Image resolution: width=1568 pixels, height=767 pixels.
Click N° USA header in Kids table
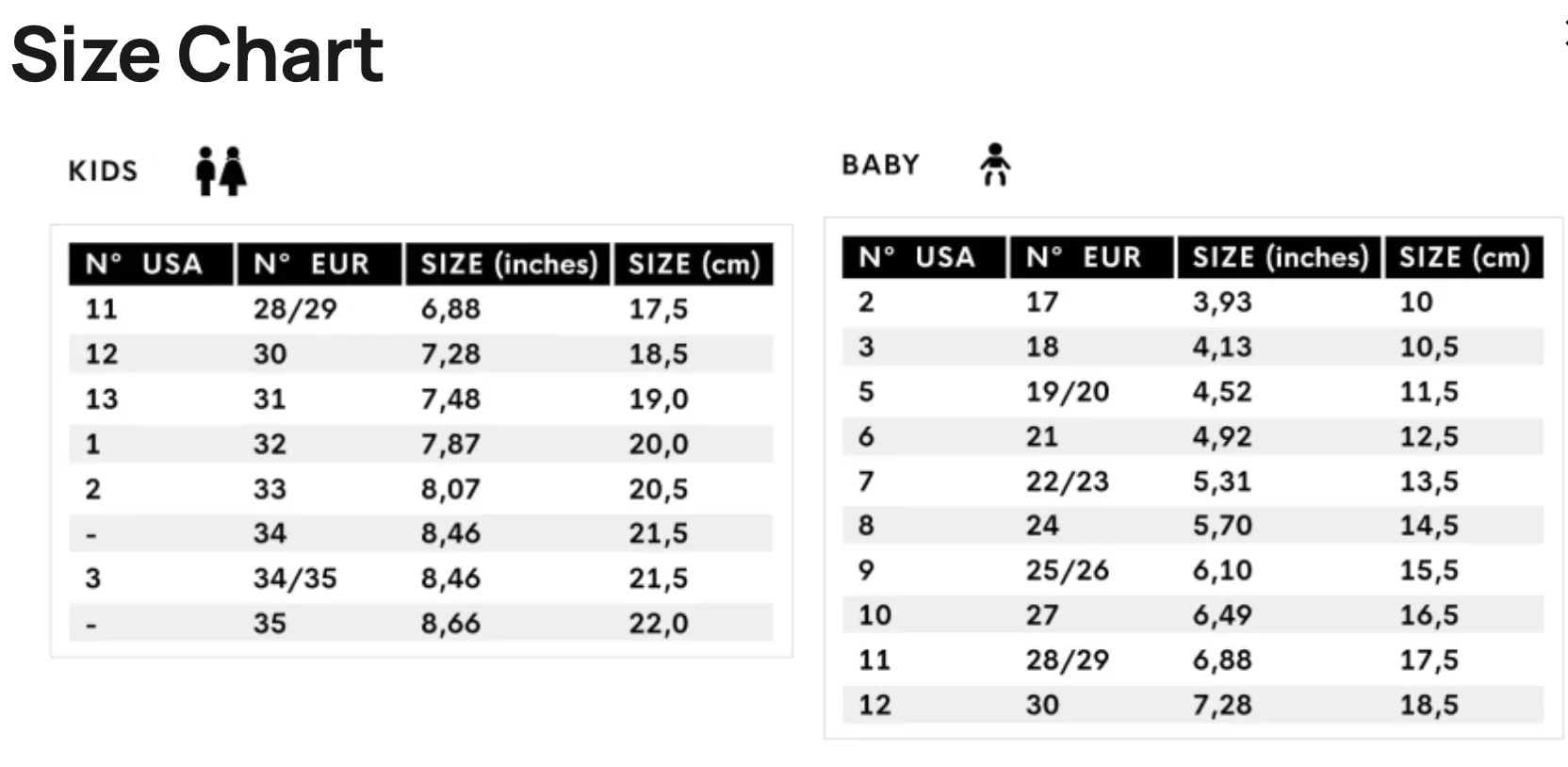tap(144, 264)
